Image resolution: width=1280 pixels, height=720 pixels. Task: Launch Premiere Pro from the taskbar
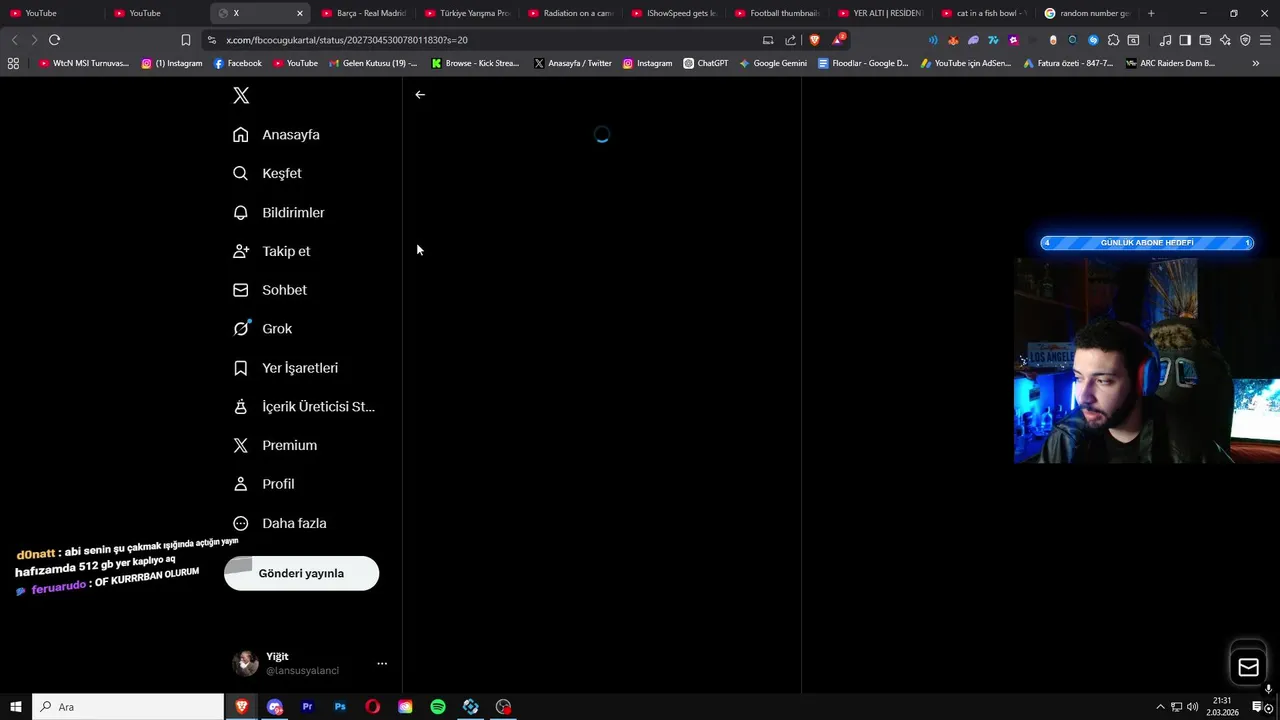coord(307,707)
